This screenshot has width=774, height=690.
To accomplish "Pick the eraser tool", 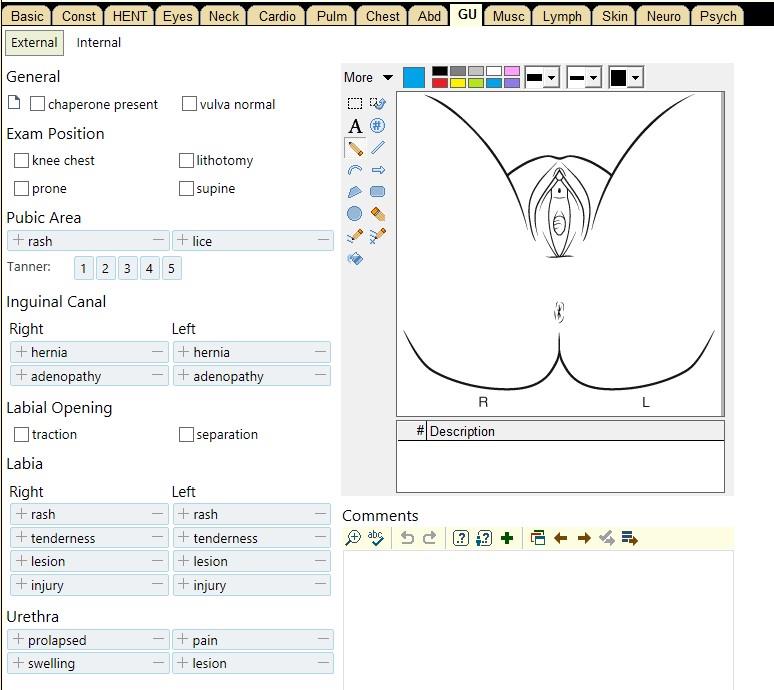I will tap(378, 214).
